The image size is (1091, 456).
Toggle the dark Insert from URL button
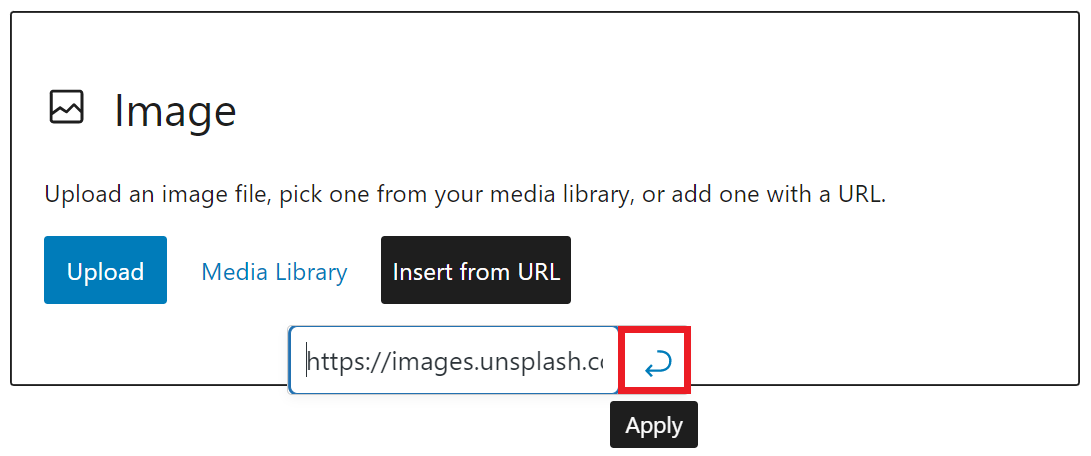click(x=476, y=271)
